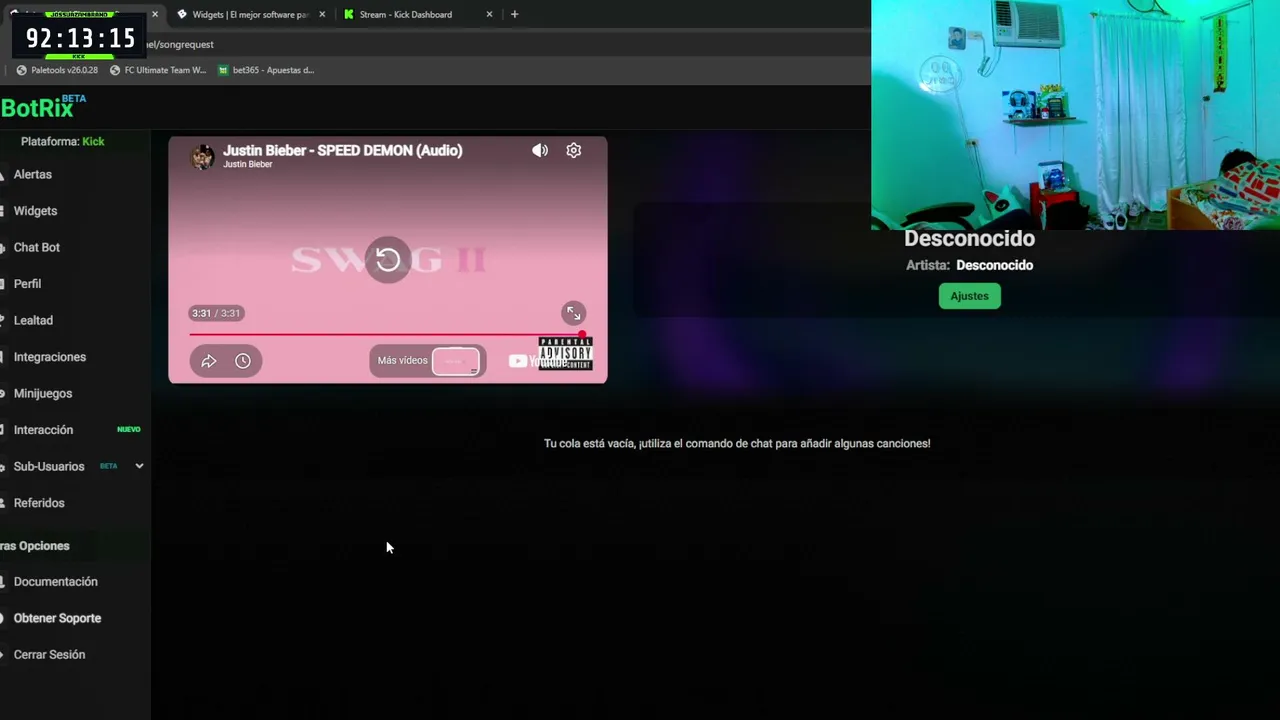The width and height of the screenshot is (1280, 720).
Task: Expand the Sub-Usuarios submenu
Action: pyautogui.click(x=139, y=466)
